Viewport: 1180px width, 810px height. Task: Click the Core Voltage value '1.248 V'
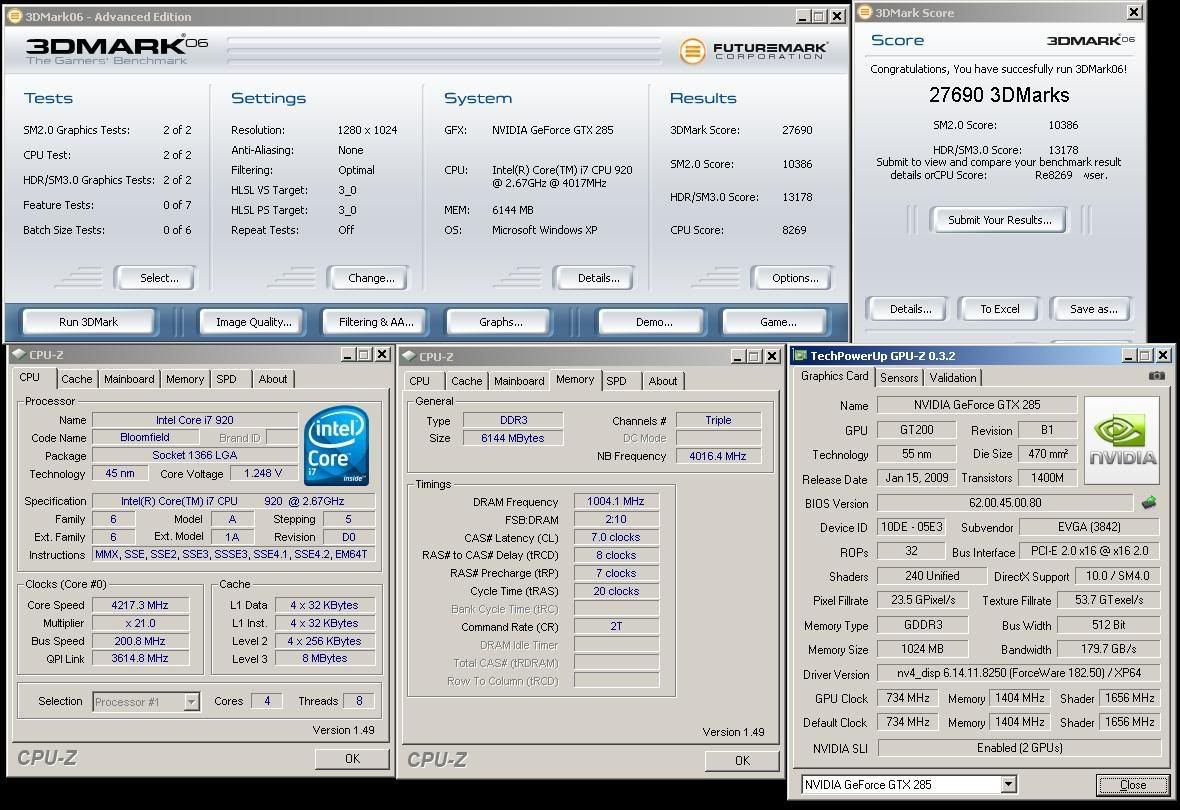(x=263, y=474)
